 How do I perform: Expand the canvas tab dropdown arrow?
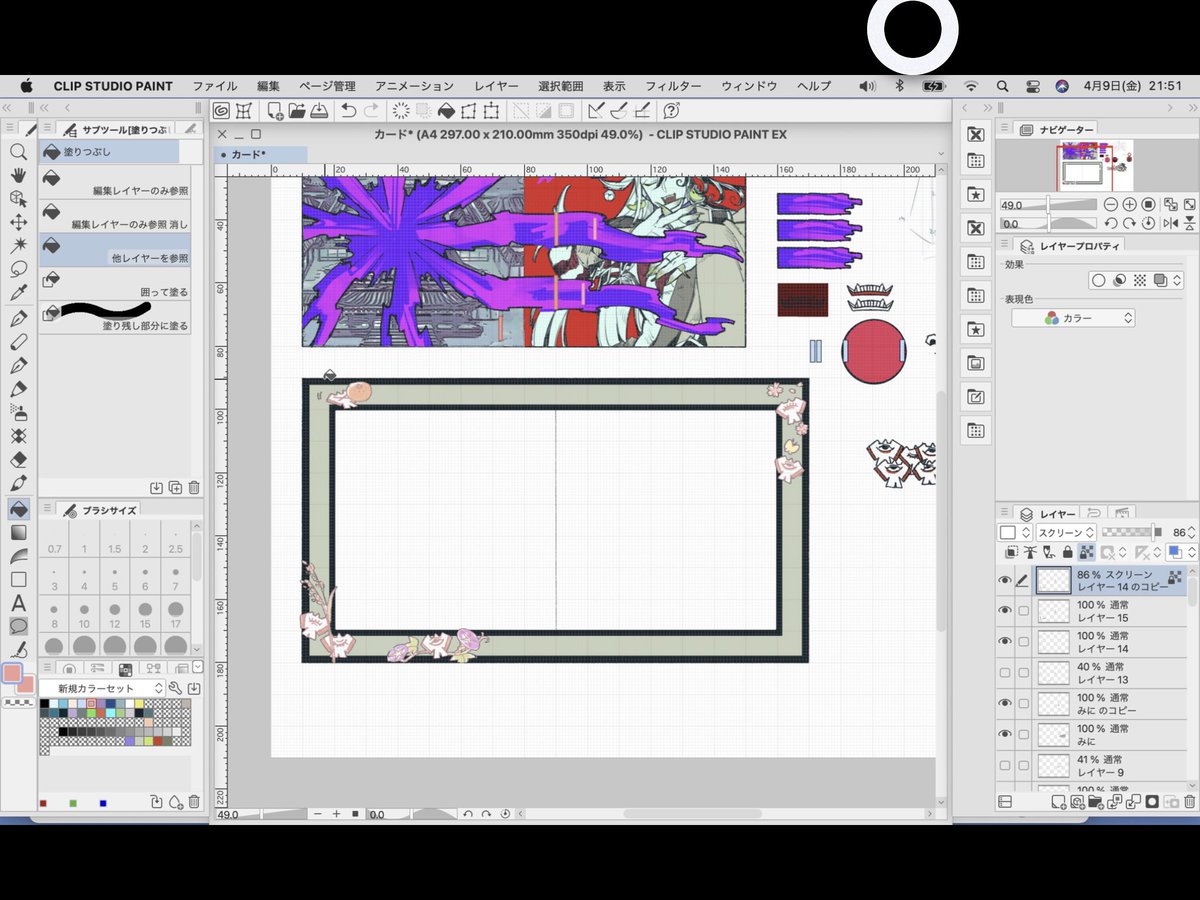(x=941, y=154)
